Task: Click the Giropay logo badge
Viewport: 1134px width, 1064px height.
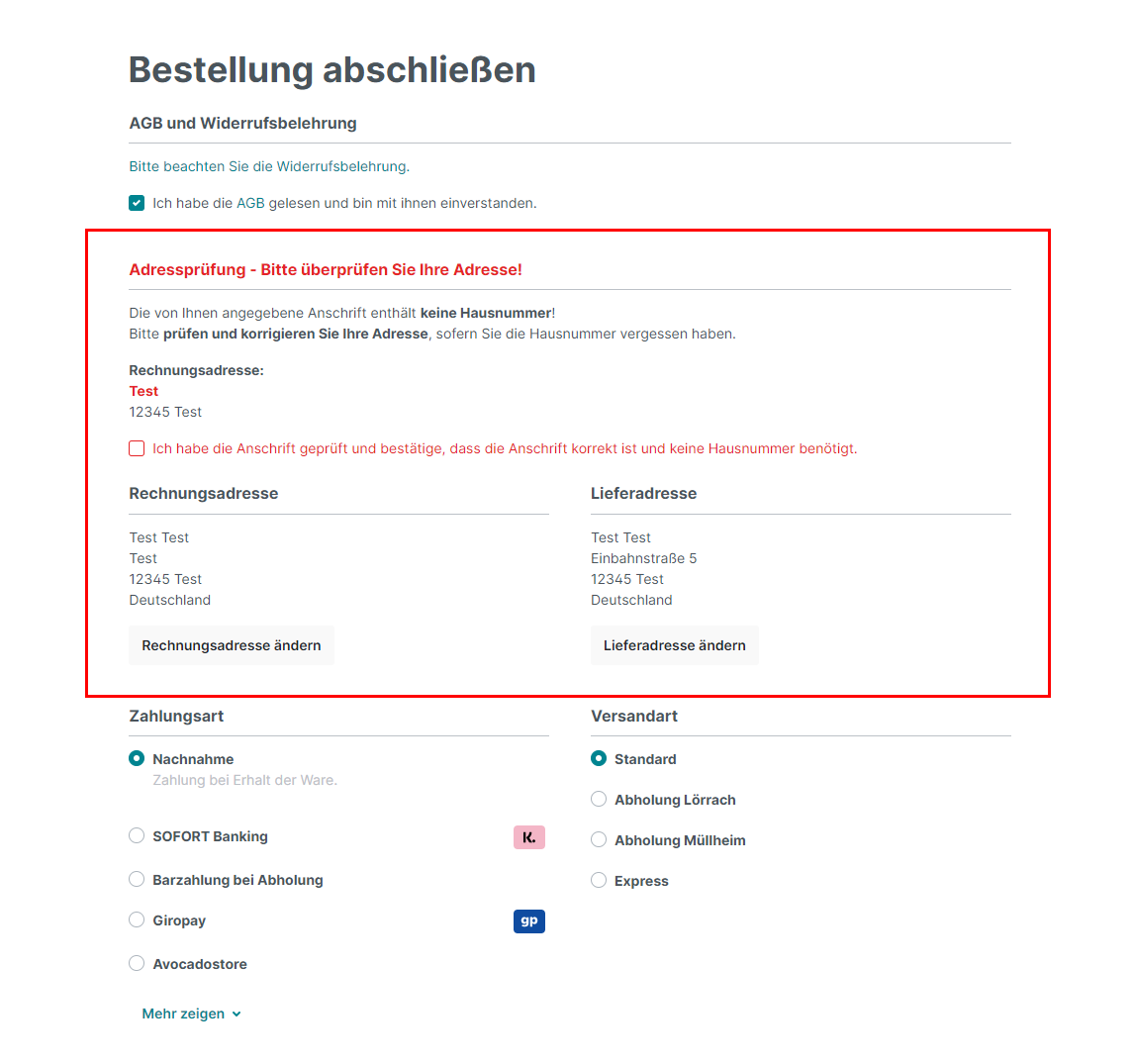Action: pos(529,921)
